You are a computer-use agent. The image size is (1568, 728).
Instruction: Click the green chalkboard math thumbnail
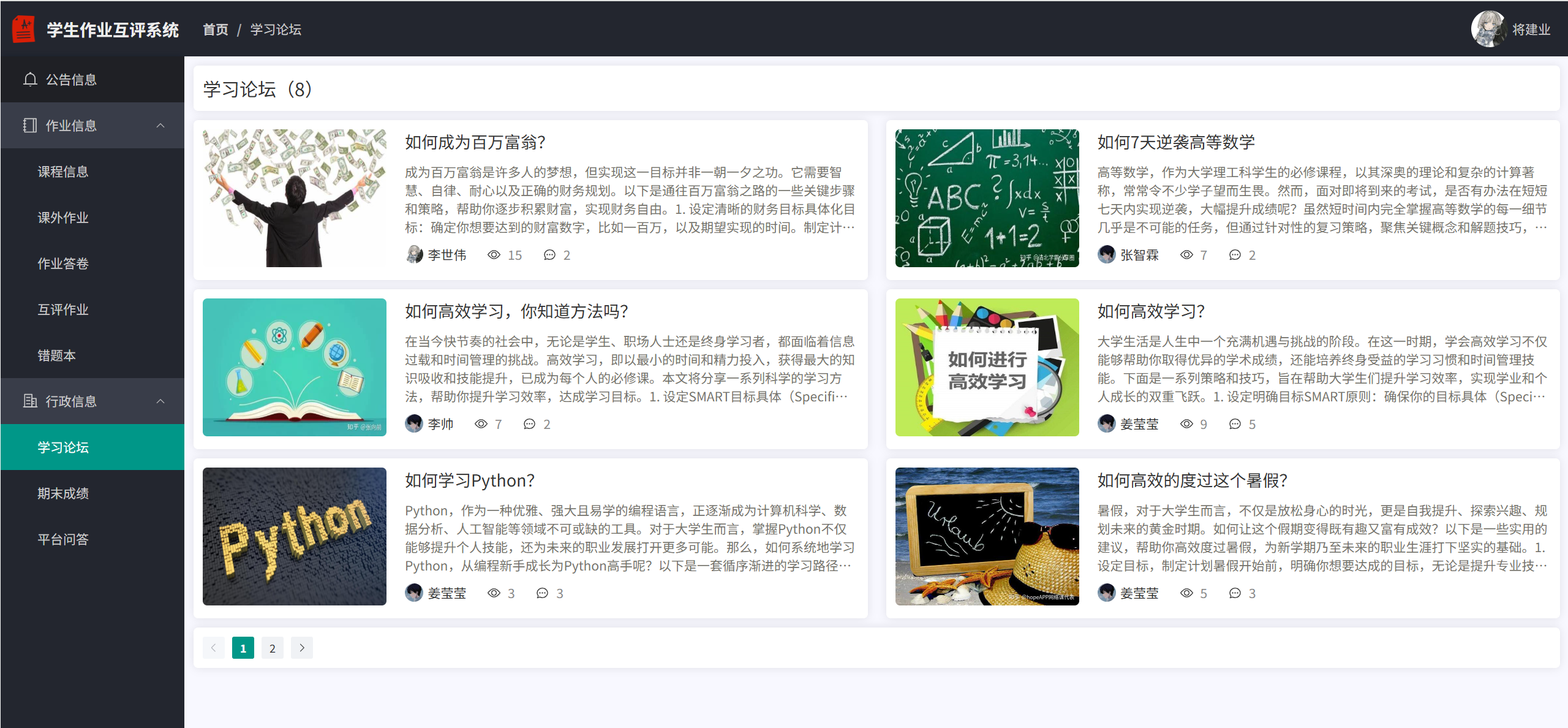coord(987,198)
